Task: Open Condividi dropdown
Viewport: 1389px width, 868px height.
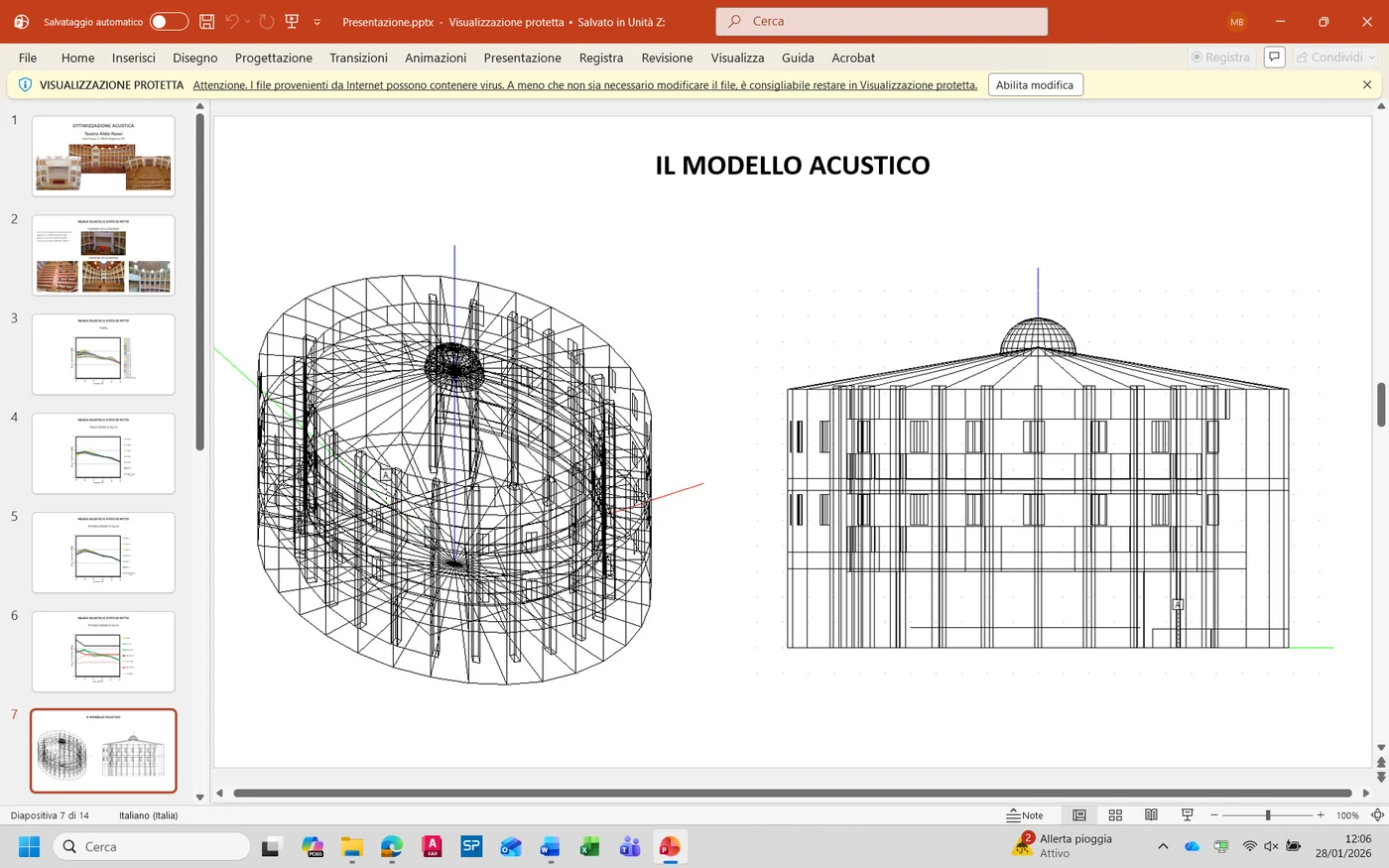Action: (1335, 58)
